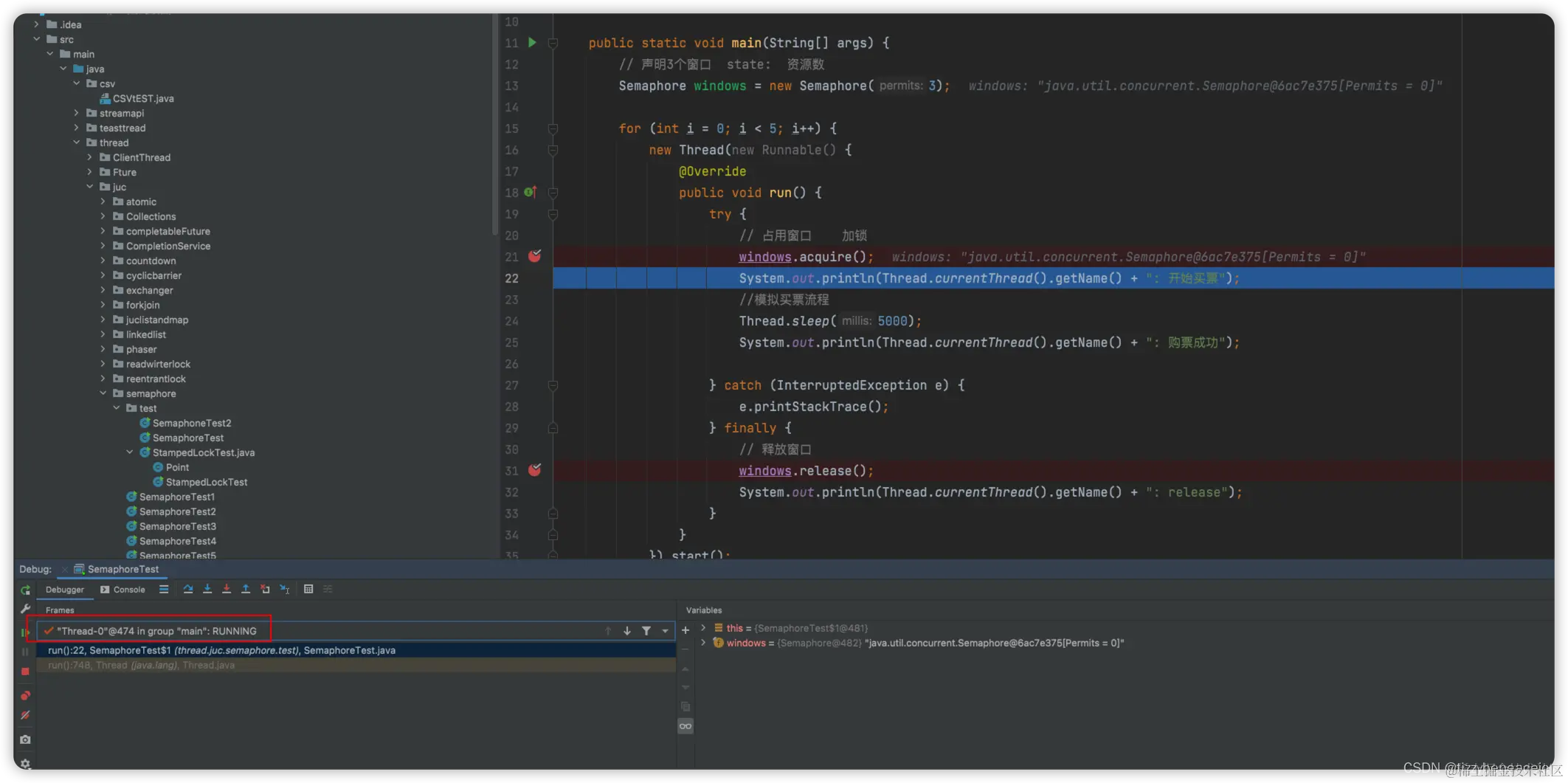Expand the atomic package
The width and height of the screenshot is (1568, 783).
(x=103, y=201)
